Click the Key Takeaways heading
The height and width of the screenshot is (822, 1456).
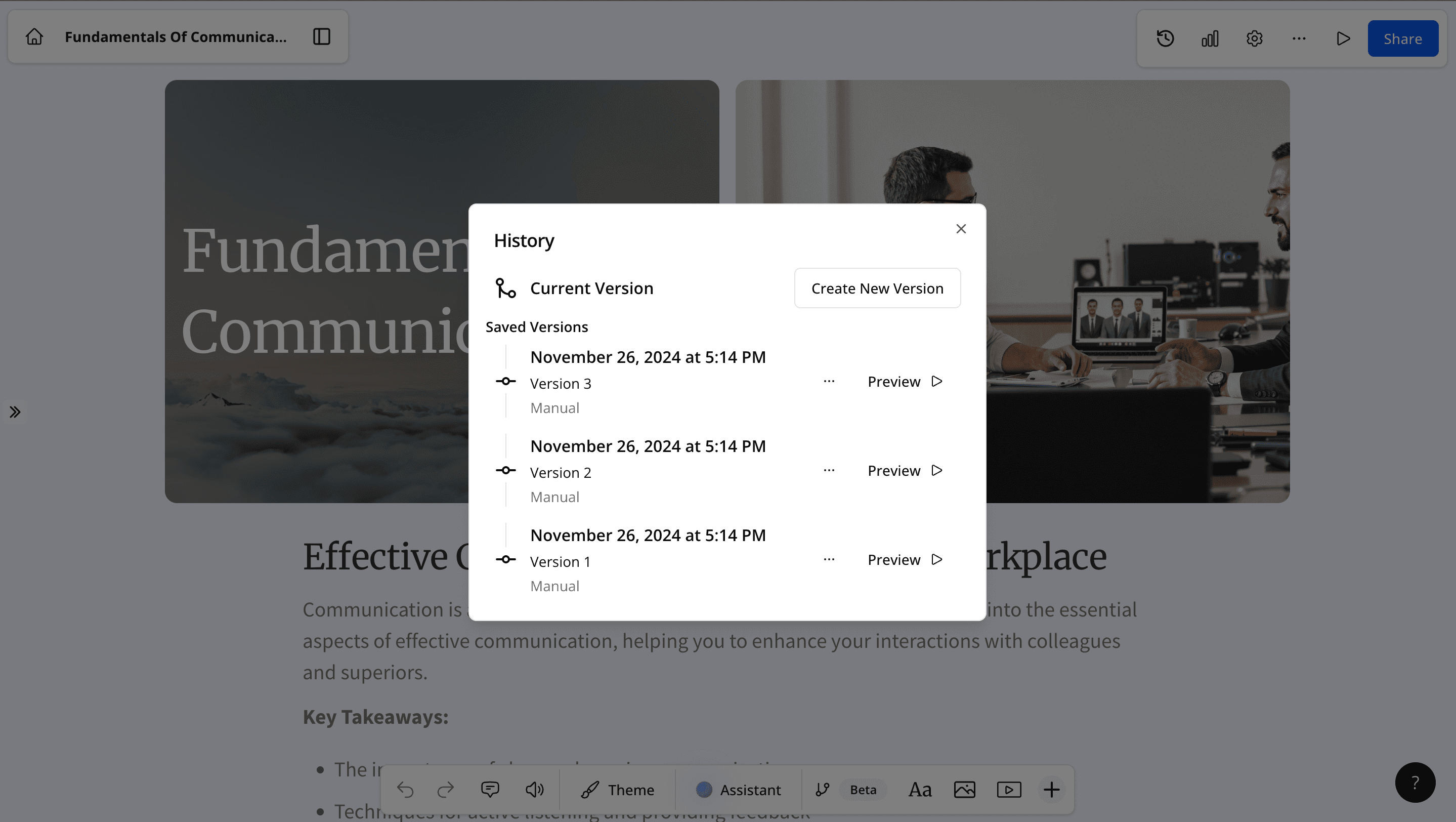[x=375, y=717]
